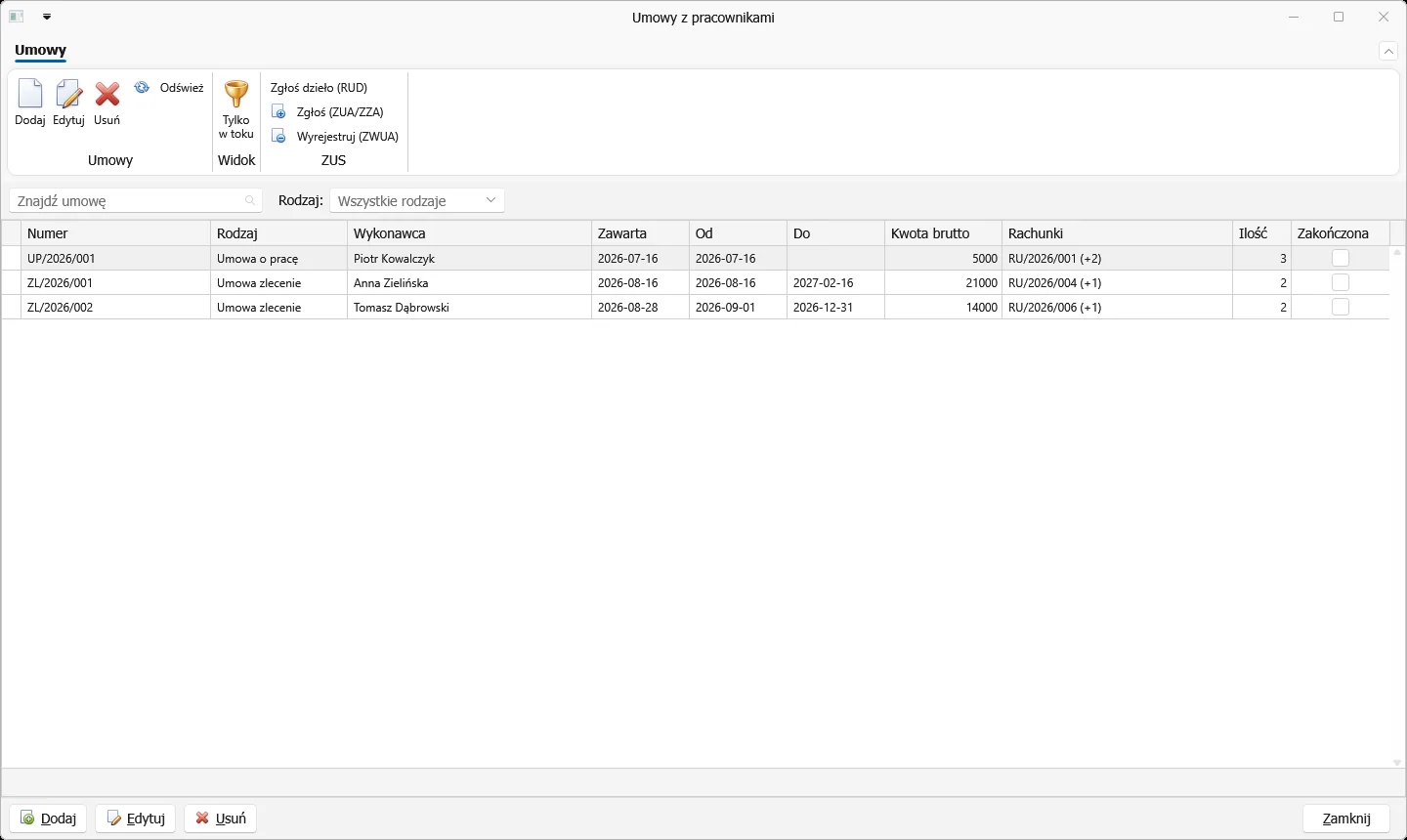Click the Anna Zielińska cell
Image resolution: width=1407 pixels, height=840 pixels.
coord(469,283)
